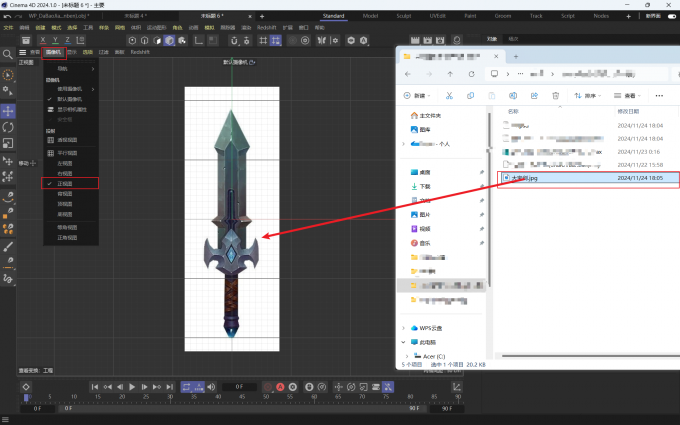Collapse 此电脑 in Explorer sidebar
This screenshot has width=680, height=425.
[x=403, y=342]
